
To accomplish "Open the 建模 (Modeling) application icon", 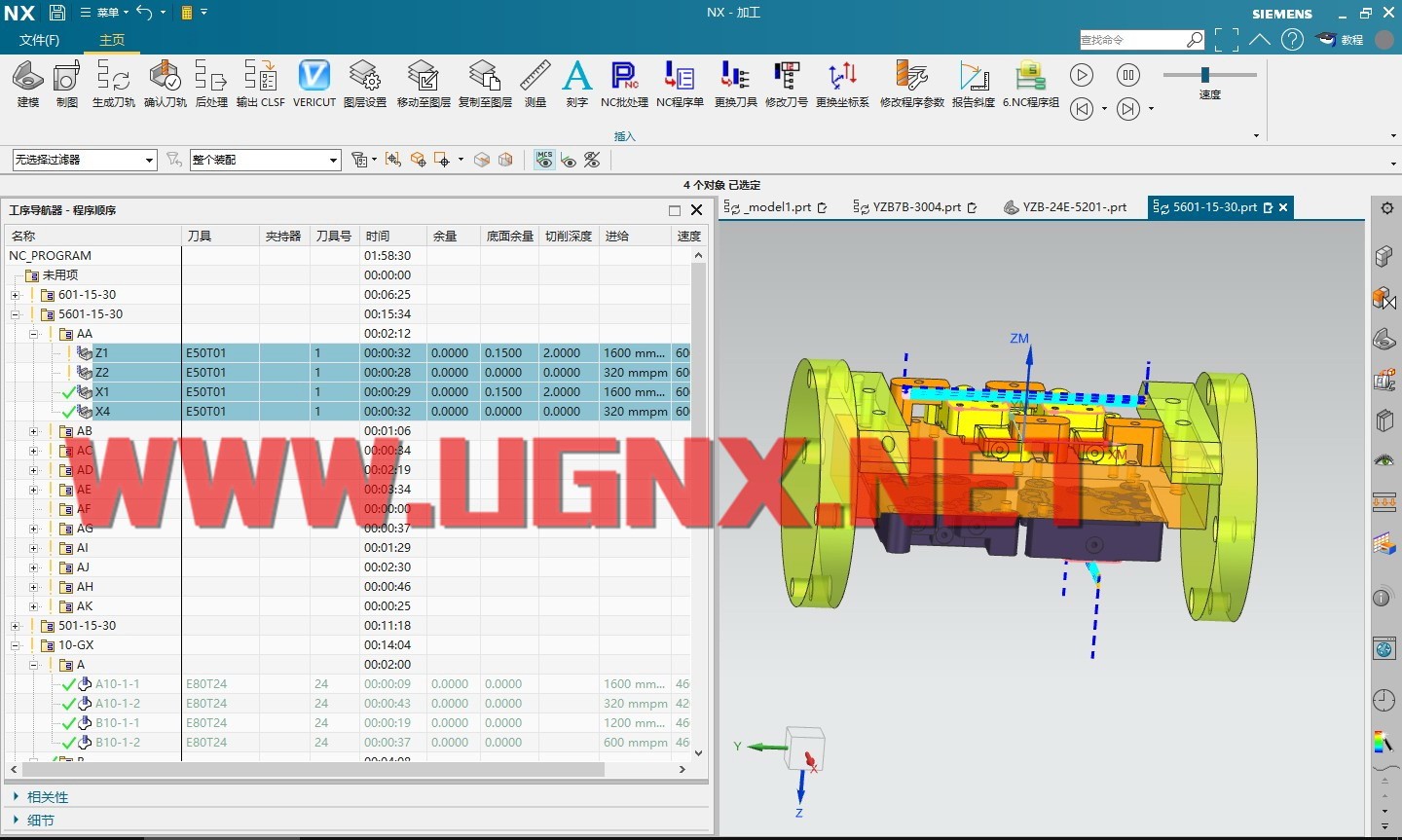I will pos(28,84).
